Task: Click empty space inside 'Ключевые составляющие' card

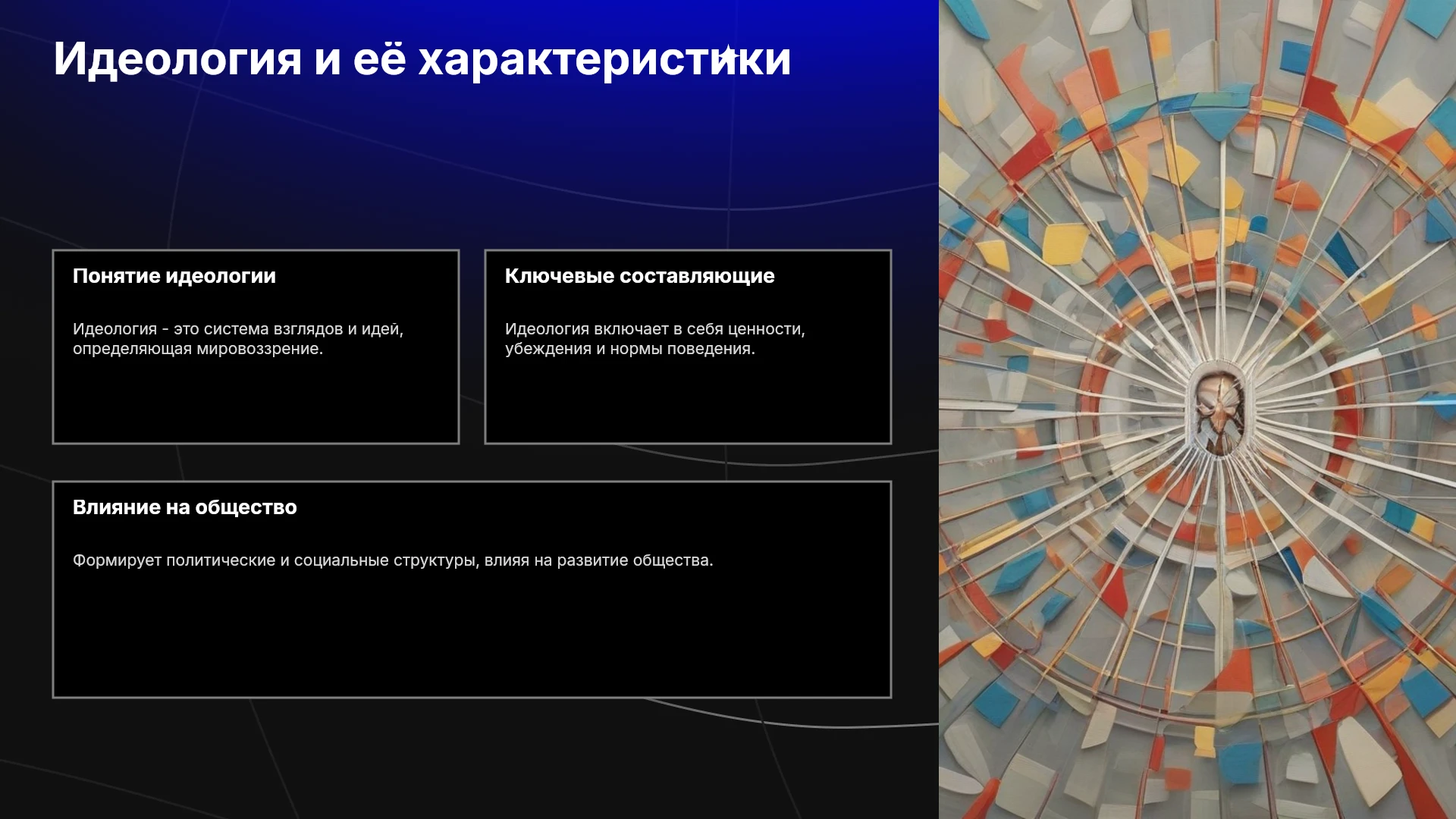Action: 688,402
